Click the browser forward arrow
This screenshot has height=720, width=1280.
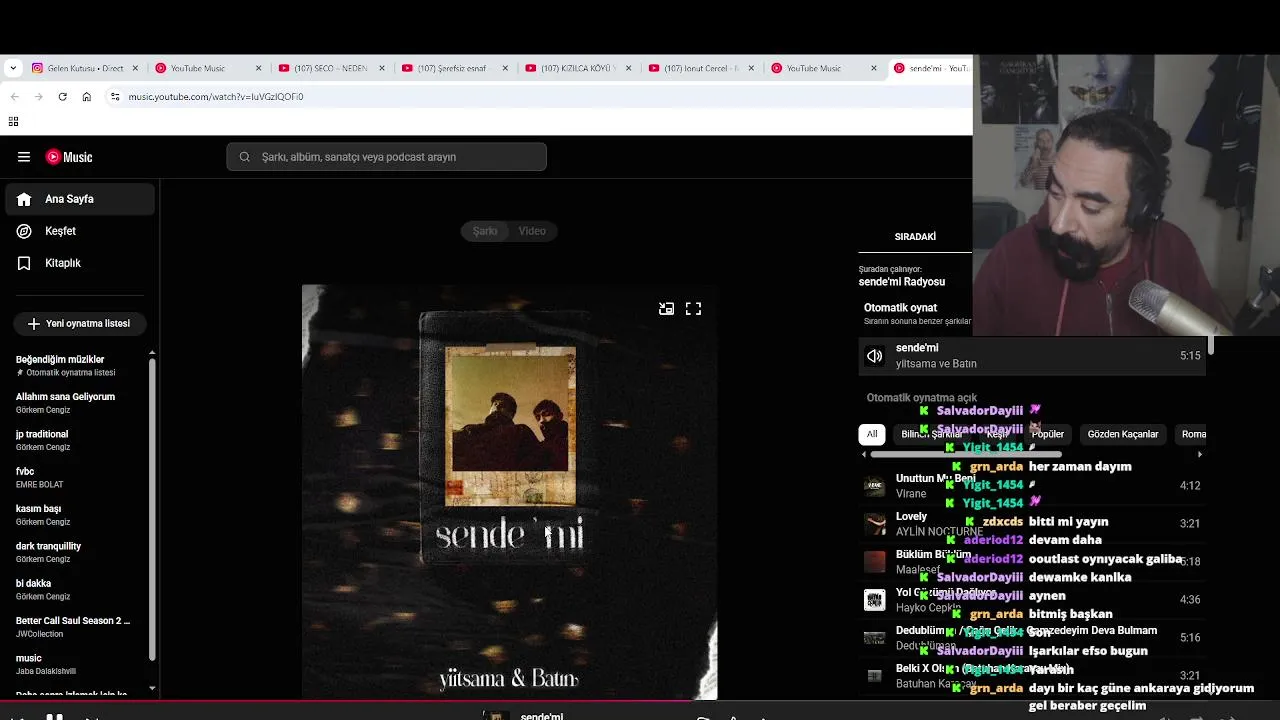click(x=38, y=97)
